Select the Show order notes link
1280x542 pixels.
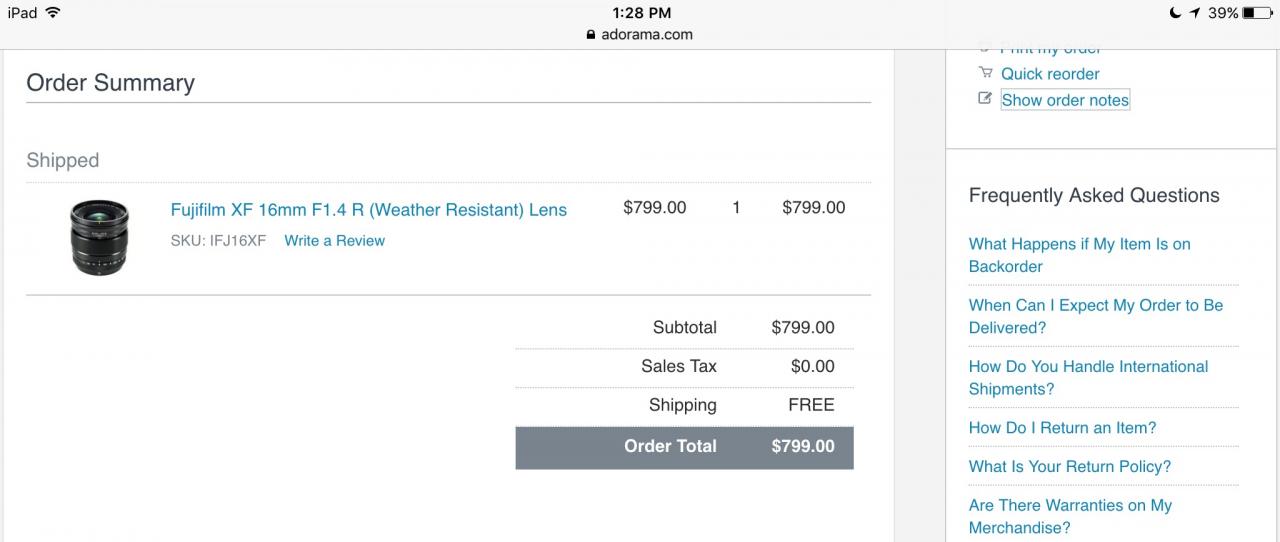tap(1065, 100)
